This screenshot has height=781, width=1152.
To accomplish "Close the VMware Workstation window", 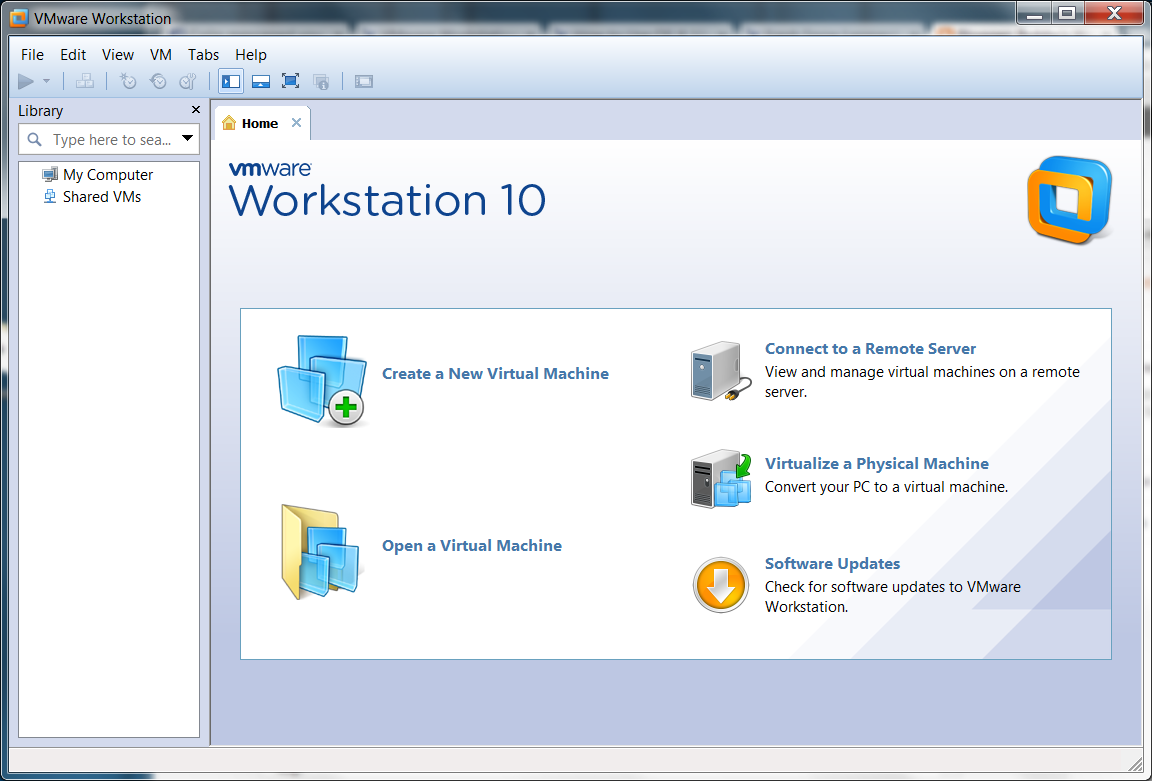I will point(1115,13).
